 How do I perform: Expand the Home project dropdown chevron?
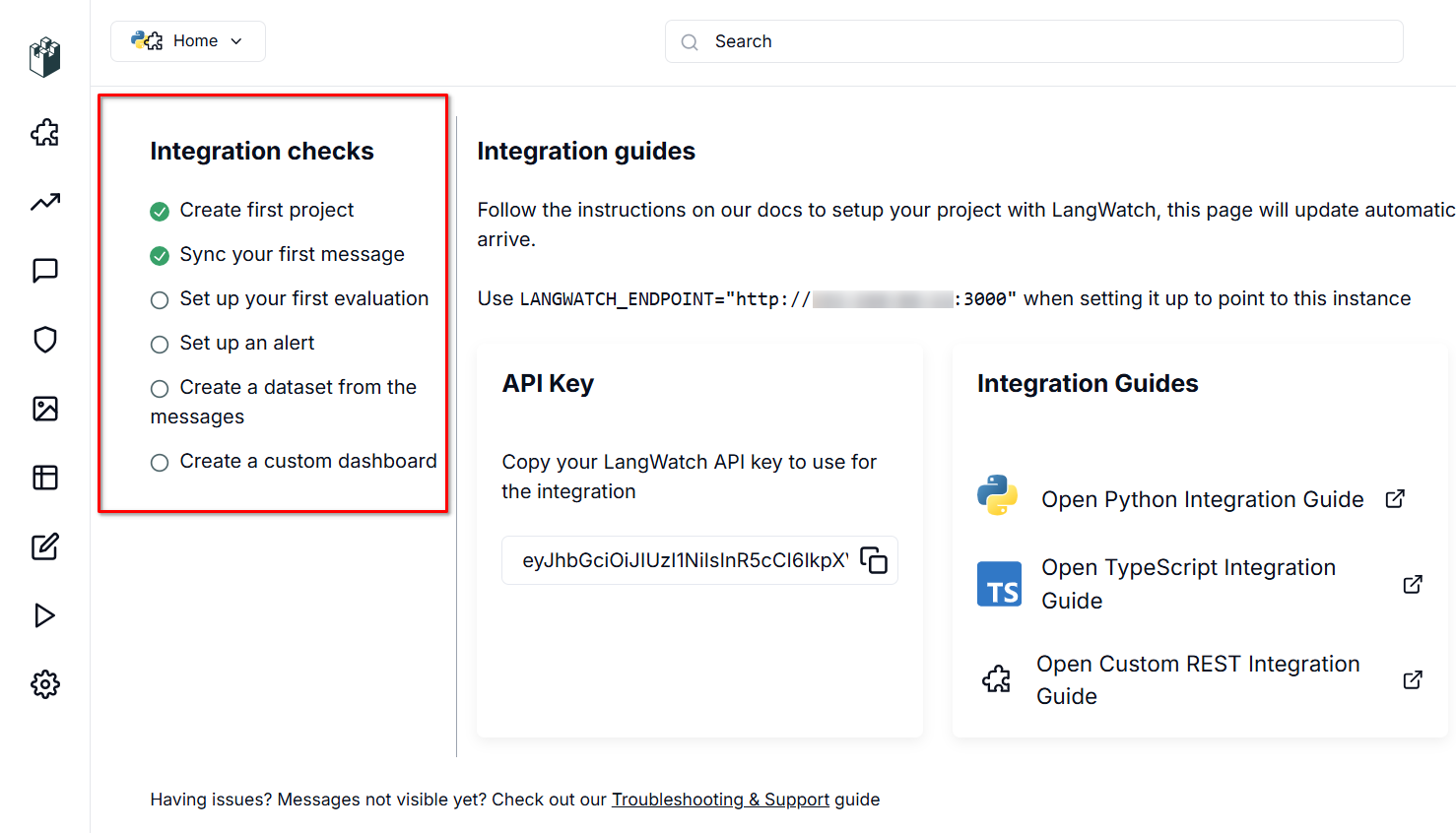[236, 41]
